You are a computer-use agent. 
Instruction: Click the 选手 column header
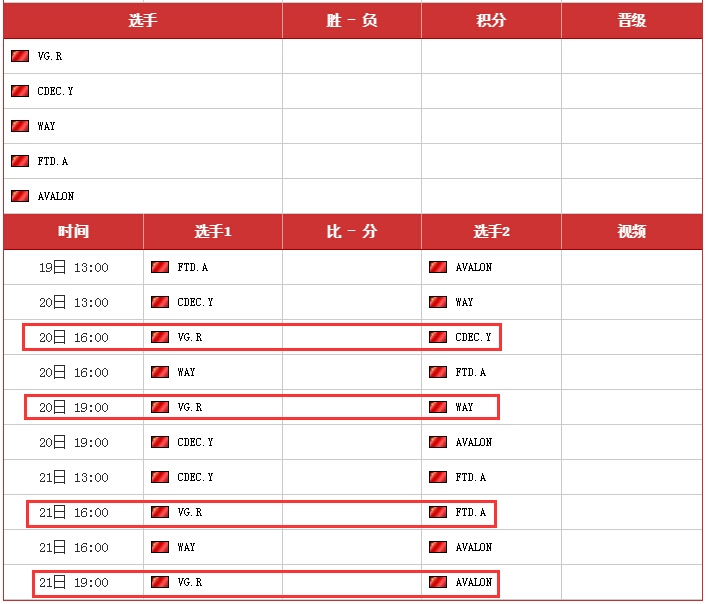[x=143, y=21]
